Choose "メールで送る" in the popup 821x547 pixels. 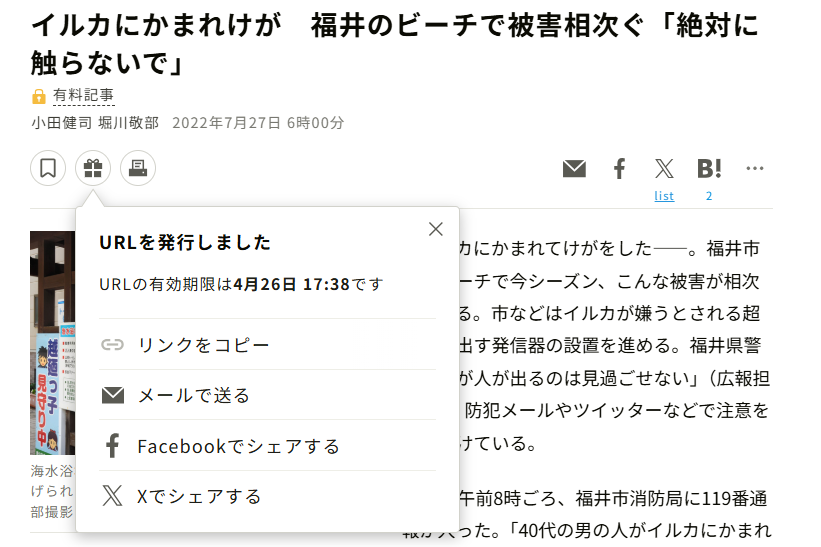pos(267,395)
